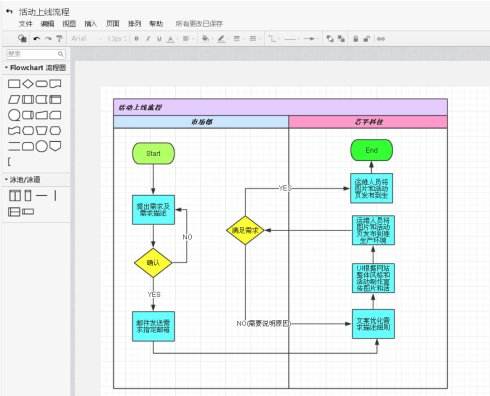The height and width of the screenshot is (396, 490).
Task: Select the green End node in the diagram
Action: [x=371, y=150]
